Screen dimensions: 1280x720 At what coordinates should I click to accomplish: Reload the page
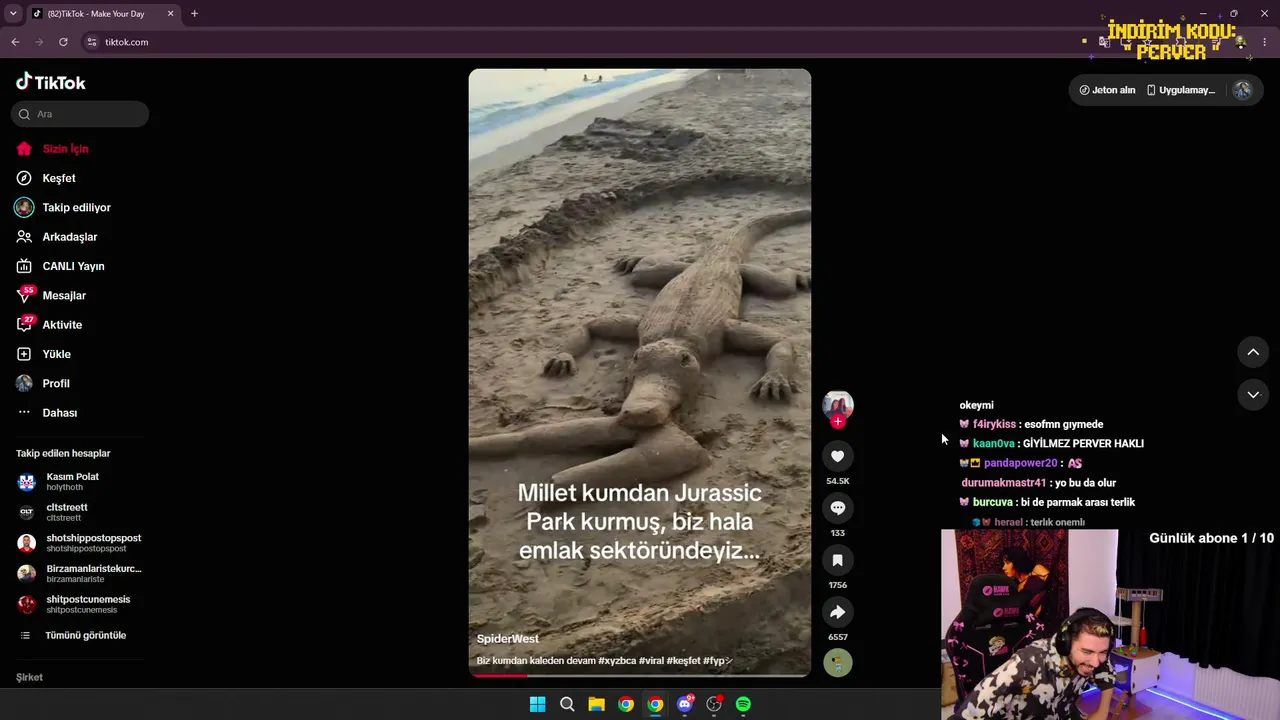coord(63,42)
